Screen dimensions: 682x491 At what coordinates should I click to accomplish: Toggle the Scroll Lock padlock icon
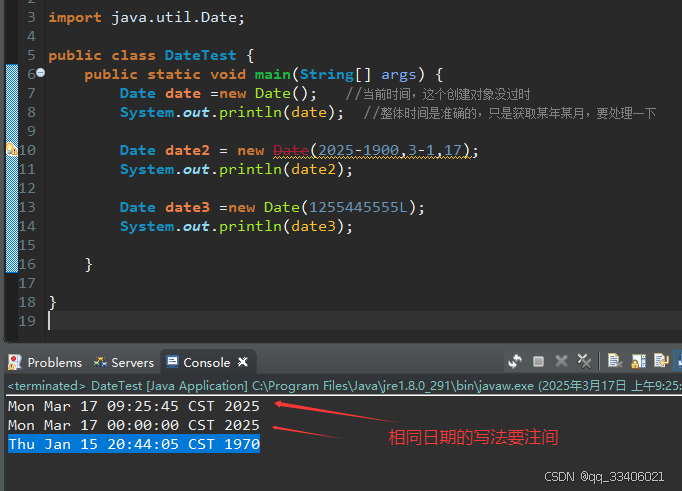pyautogui.click(x=639, y=361)
